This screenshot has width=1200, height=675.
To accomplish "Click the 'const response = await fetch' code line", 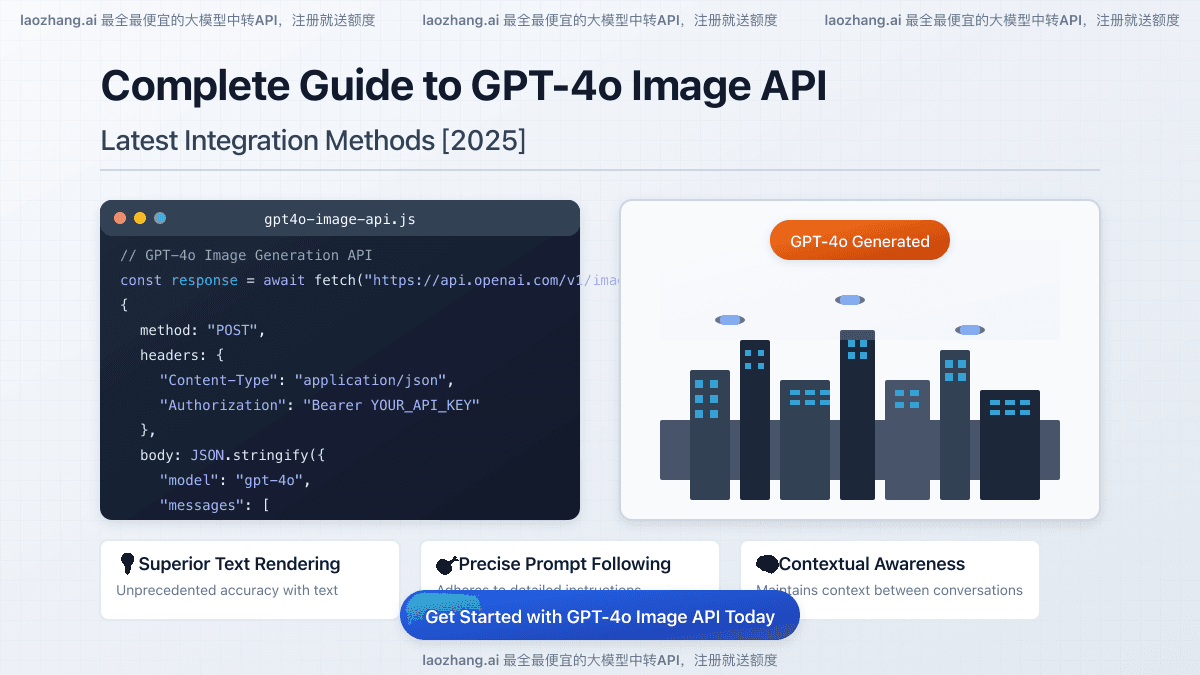I will pyautogui.click(x=369, y=280).
